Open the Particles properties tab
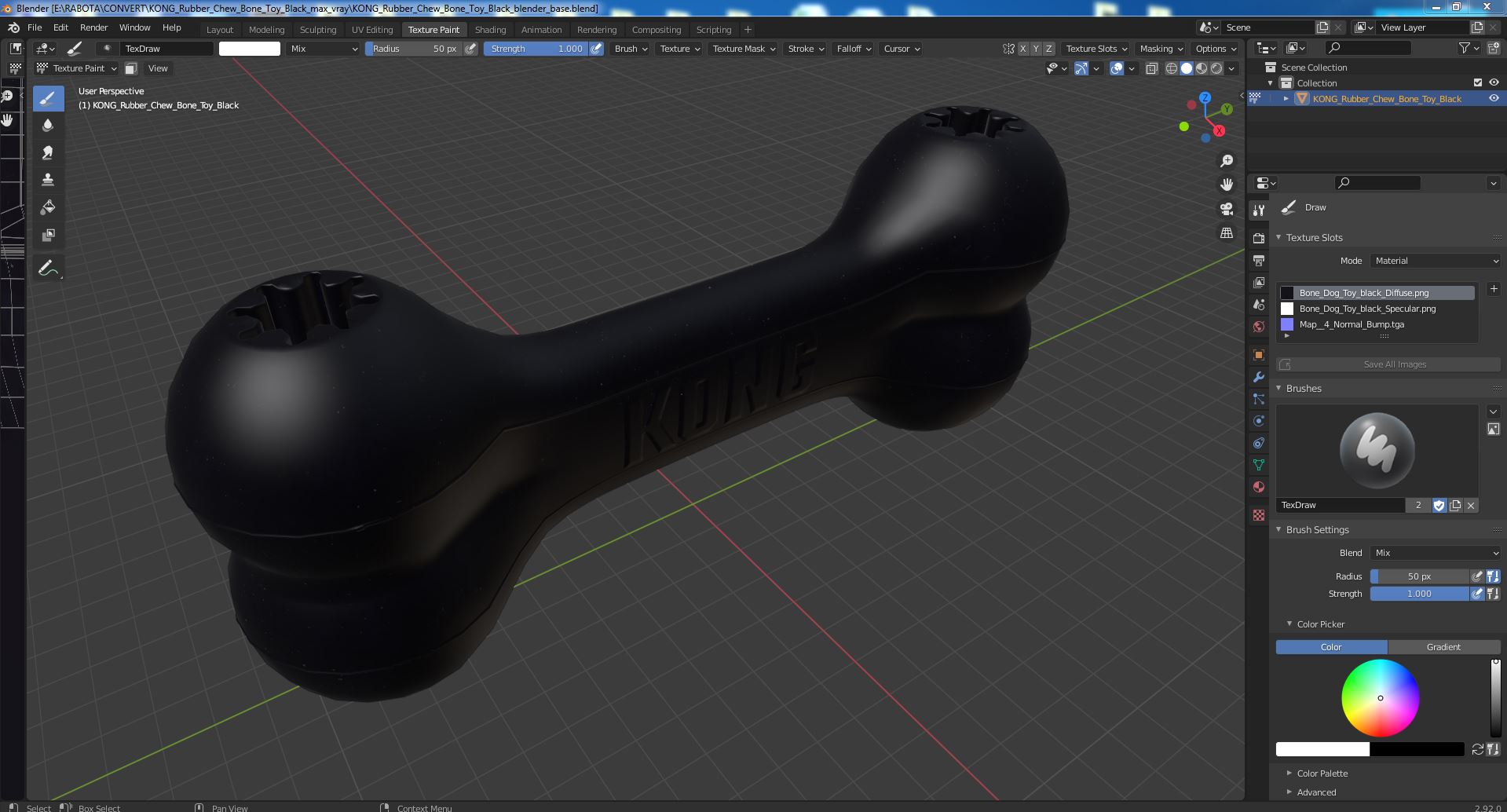The image size is (1507, 812). coord(1259,398)
